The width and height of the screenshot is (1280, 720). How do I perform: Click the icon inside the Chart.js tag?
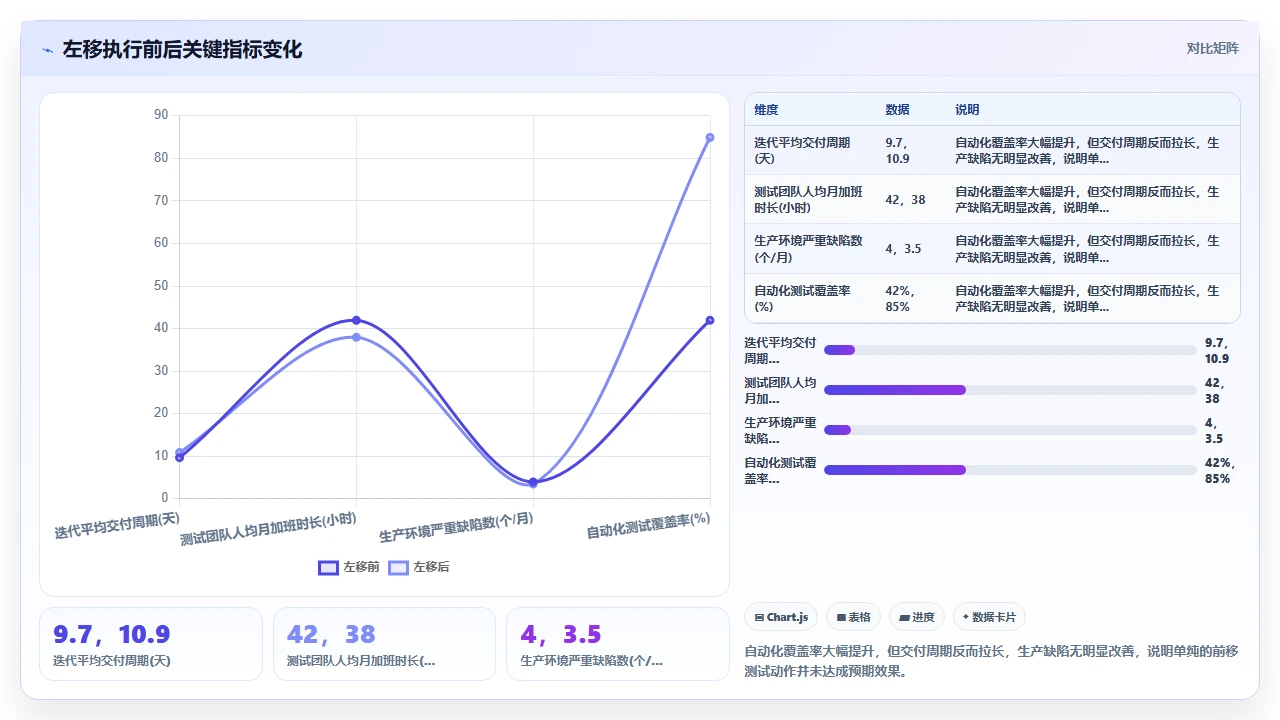coord(760,618)
